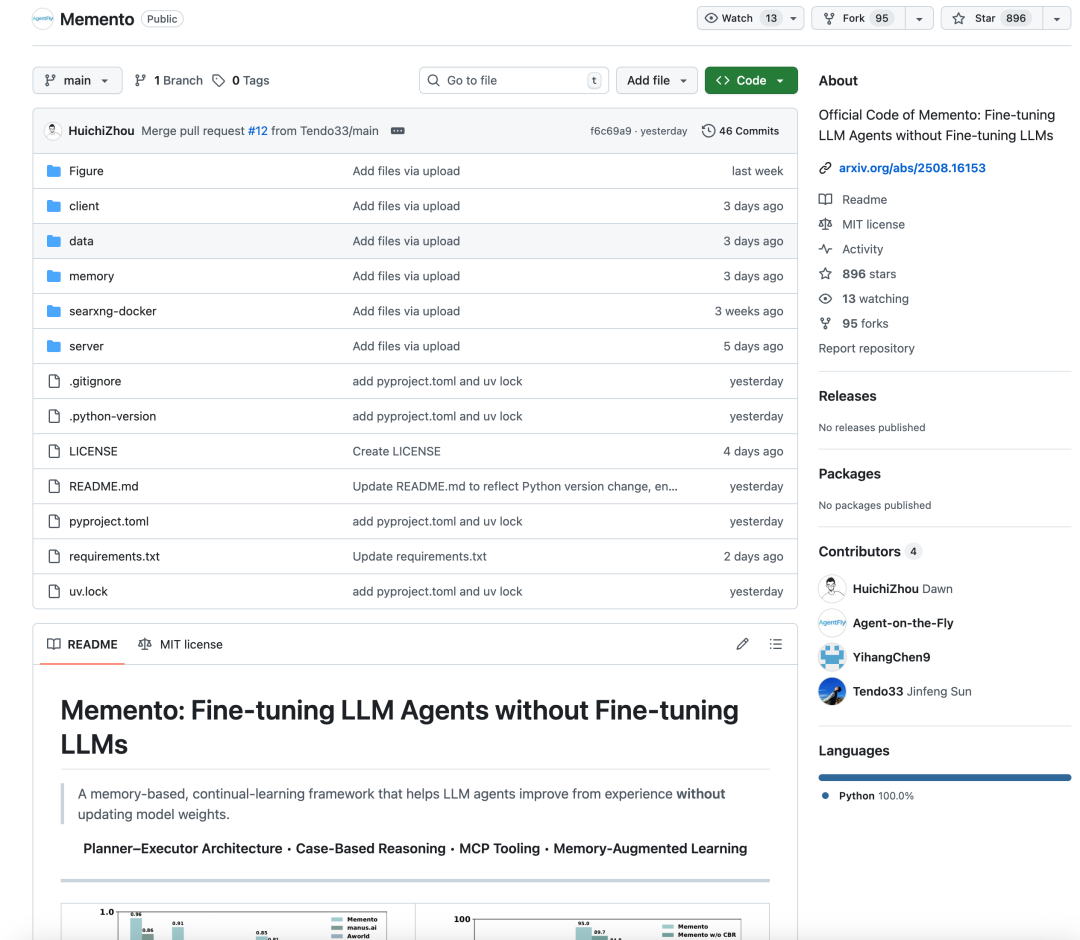The height and width of the screenshot is (940, 1080).
Task: Click the LICENSE file icon
Action: 54,452
